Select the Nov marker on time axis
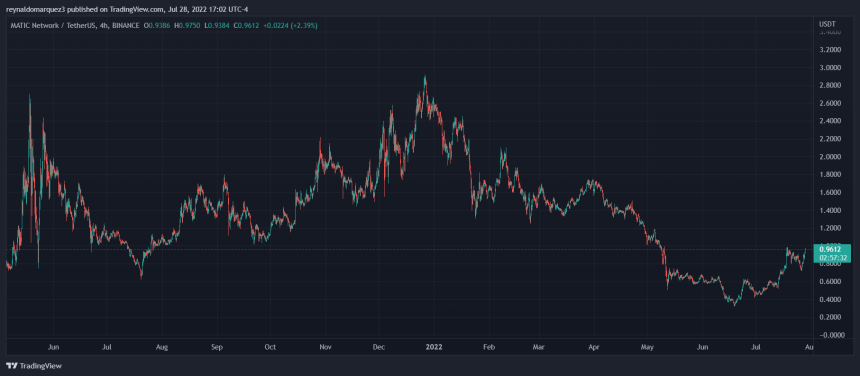Viewport: 860px width, 376px height. coord(325,347)
